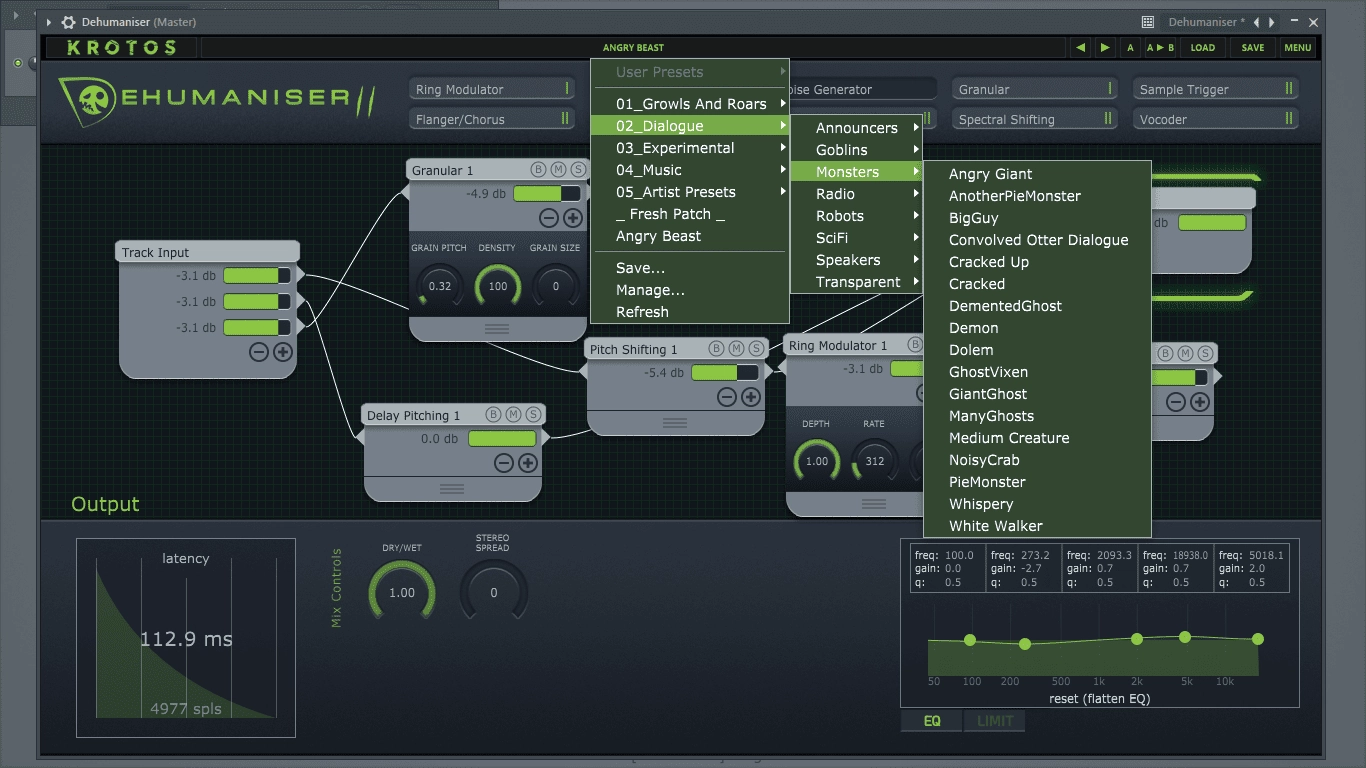Toggle bypass (B) on Granular 1 node
Image resolution: width=1366 pixels, height=768 pixels.
tap(538, 170)
